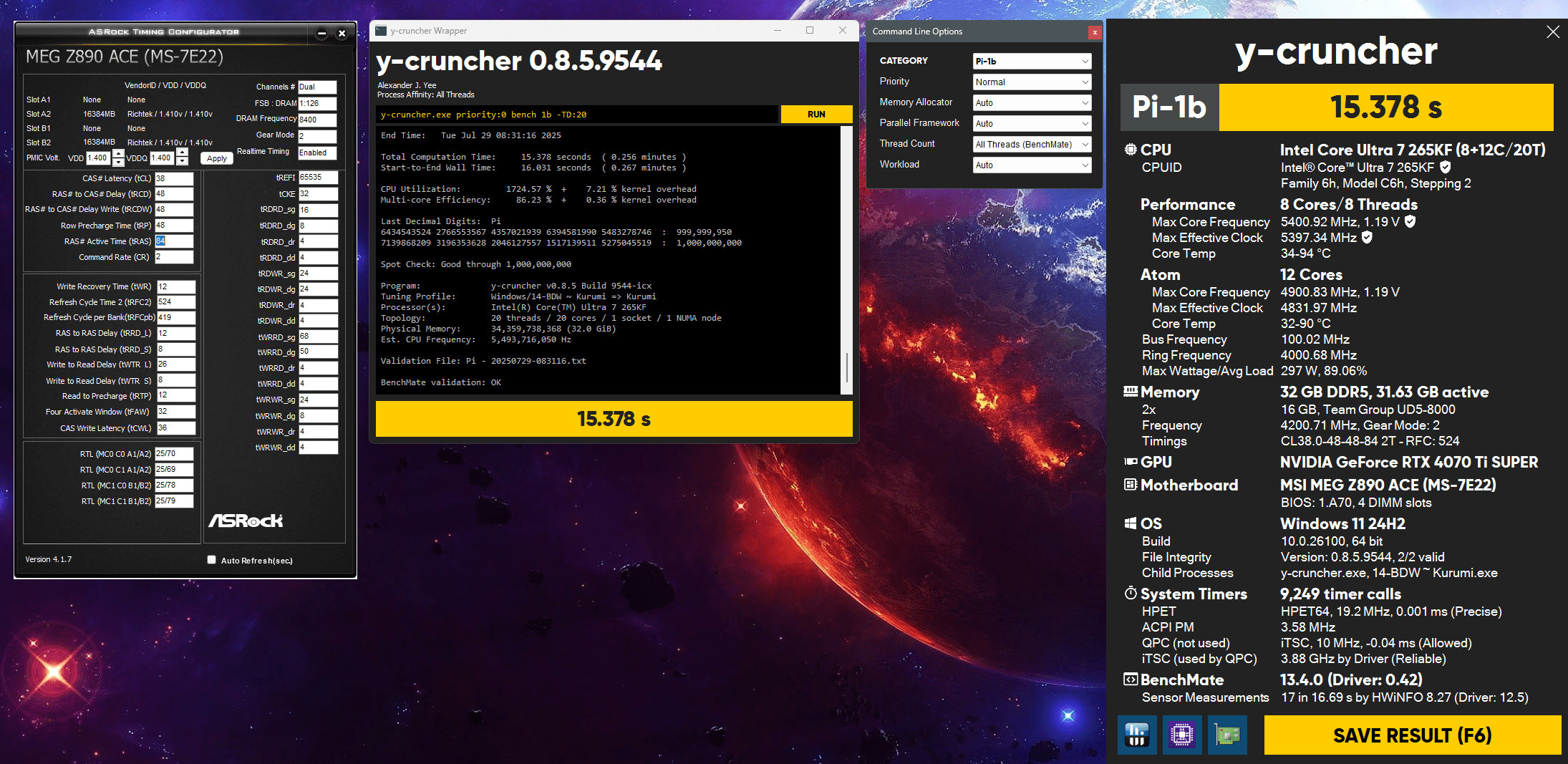The height and width of the screenshot is (764, 1568).
Task: Click the command line input field
Action: tap(577, 114)
